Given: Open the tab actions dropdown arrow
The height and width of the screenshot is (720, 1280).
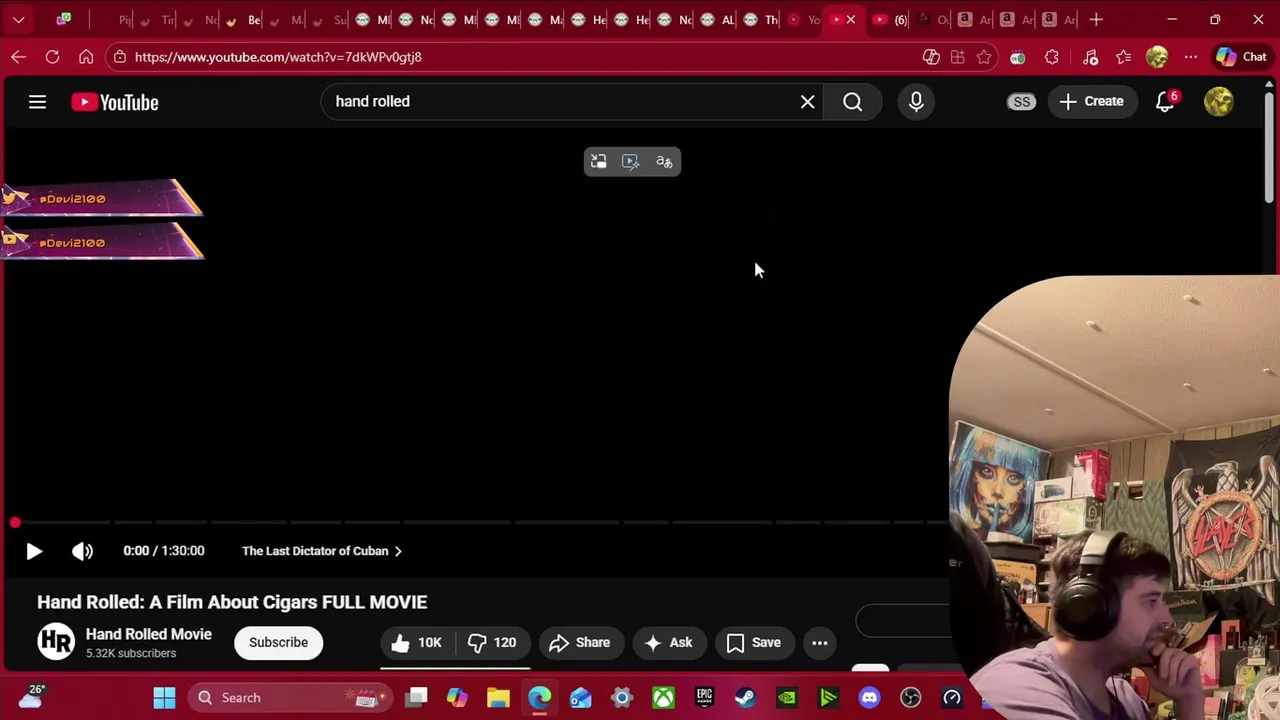Looking at the screenshot, I should pos(19,19).
